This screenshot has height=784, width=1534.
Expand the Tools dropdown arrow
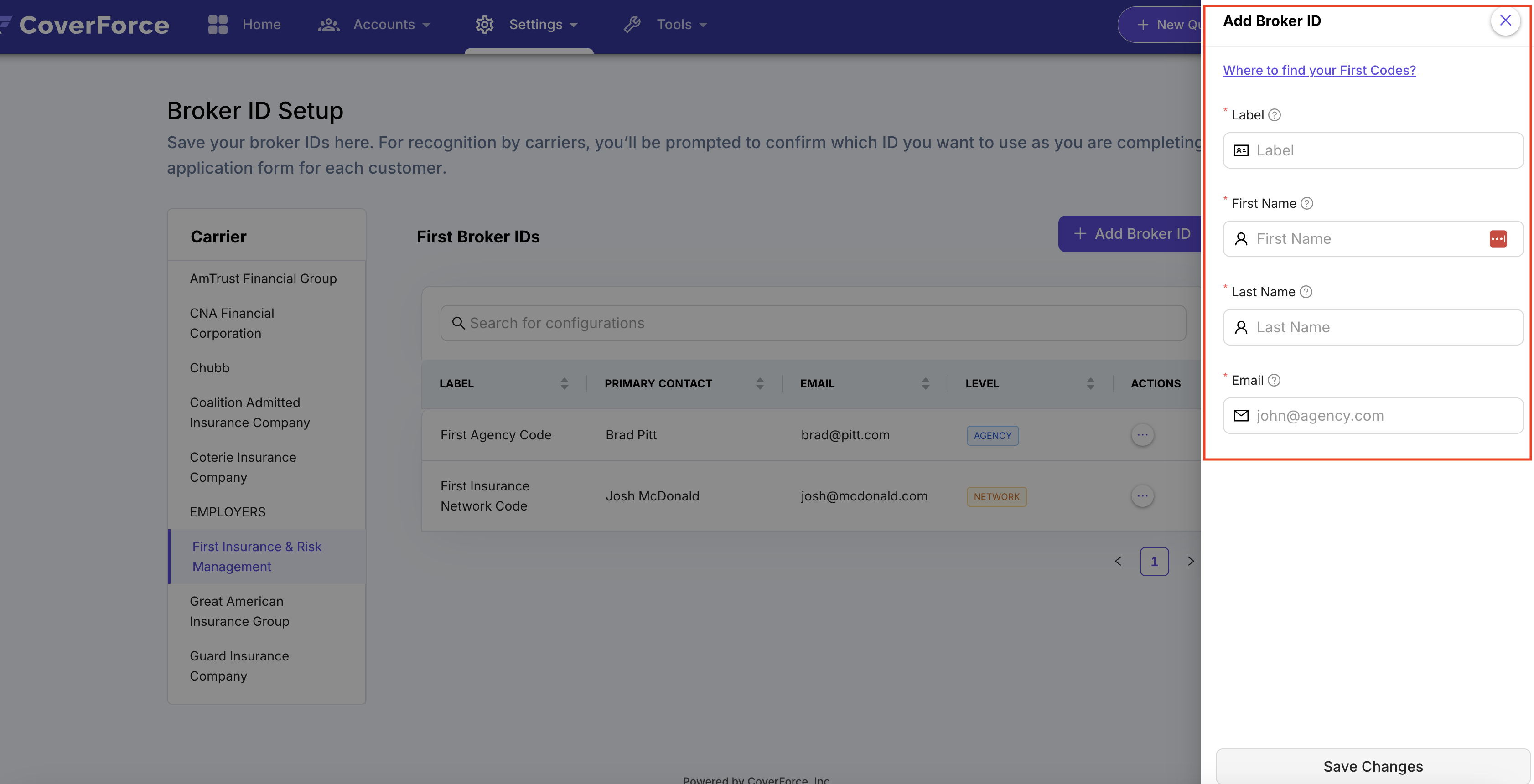click(703, 25)
